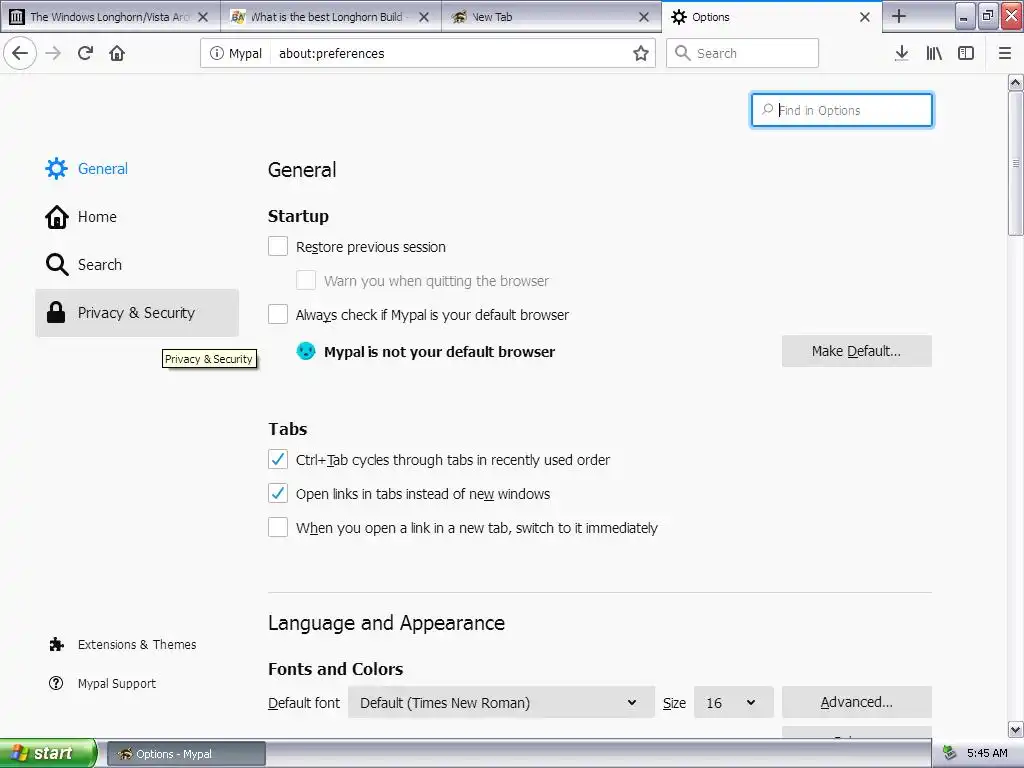Click the Advanced... fonts button
The image size is (1024, 768).
857,702
